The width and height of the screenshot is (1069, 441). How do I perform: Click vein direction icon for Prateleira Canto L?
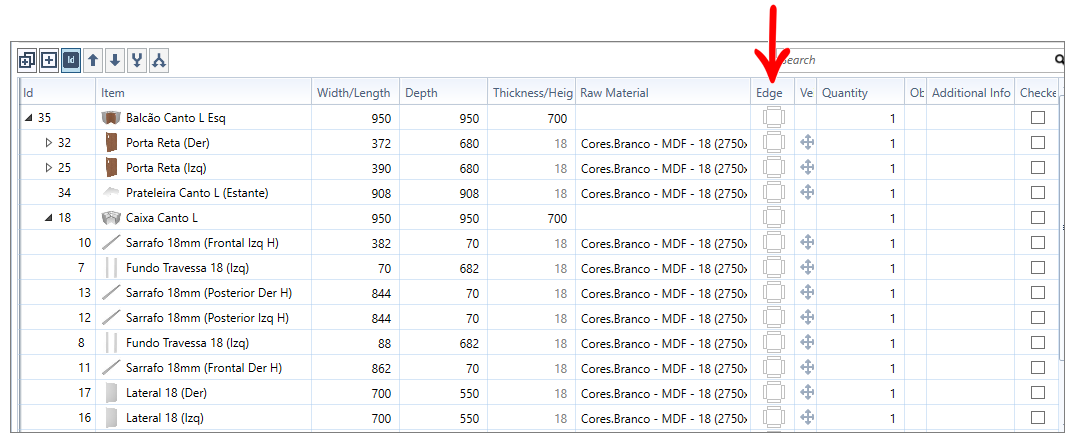pos(807,192)
